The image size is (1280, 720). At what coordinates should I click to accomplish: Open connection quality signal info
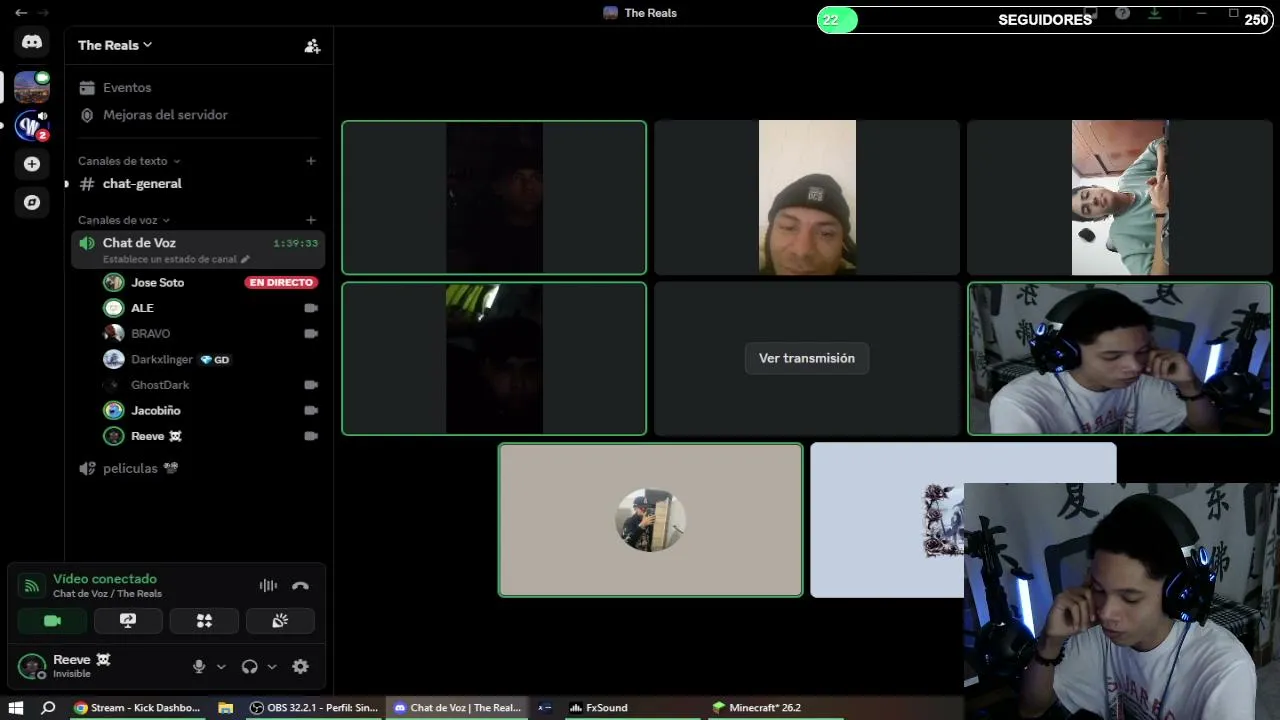pyautogui.click(x=31, y=586)
